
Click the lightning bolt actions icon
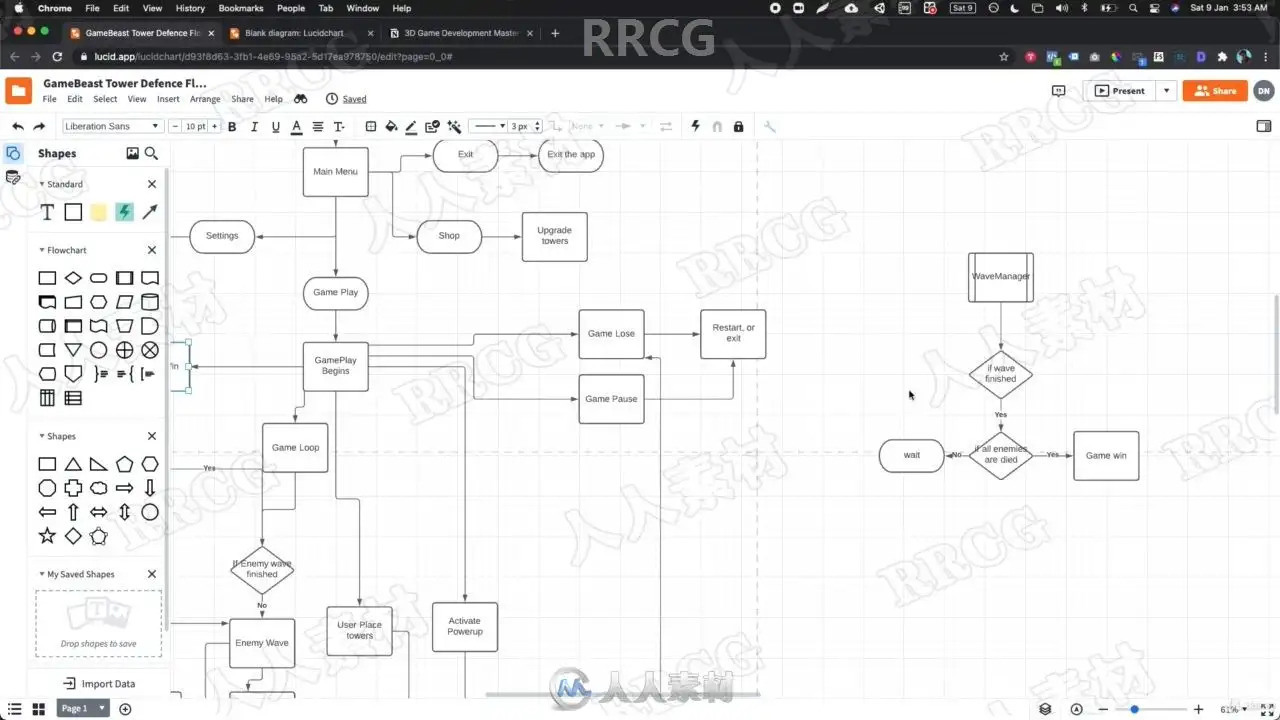pyautogui.click(x=696, y=127)
